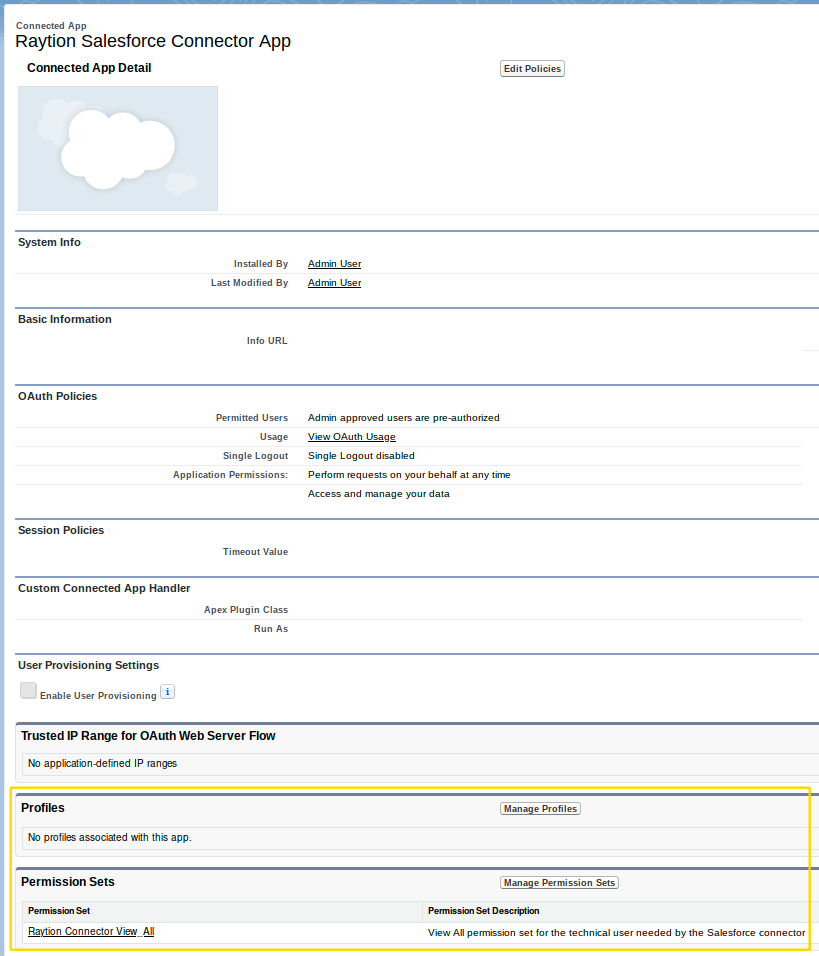Enable the User Provisioning checkbox
819x956 pixels.
[28, 691]
